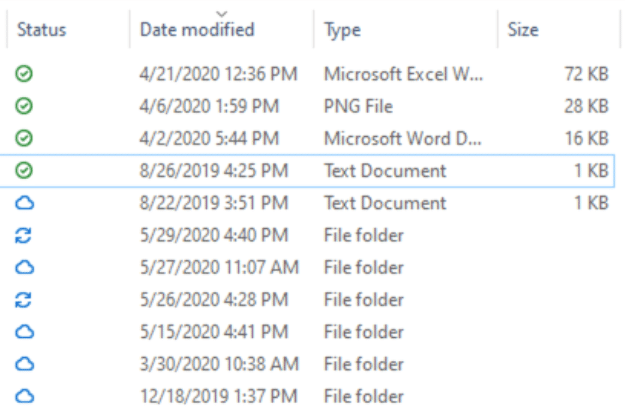Click the synced checkmark icon for 4/21/2020 file
The image size is (625, 420).
24,74
